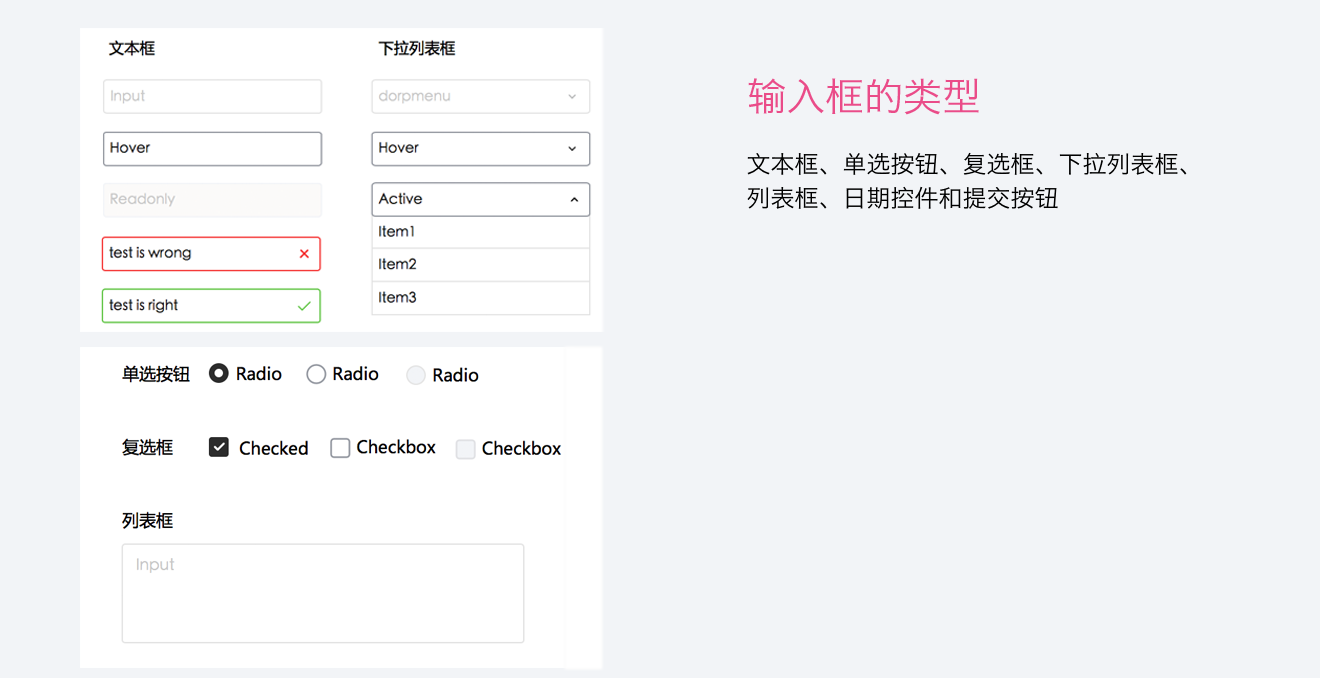Tick the enabled empty Checkbox
Image resolution: width=1320 pixels, height=678 pixels.
point(340,448)
